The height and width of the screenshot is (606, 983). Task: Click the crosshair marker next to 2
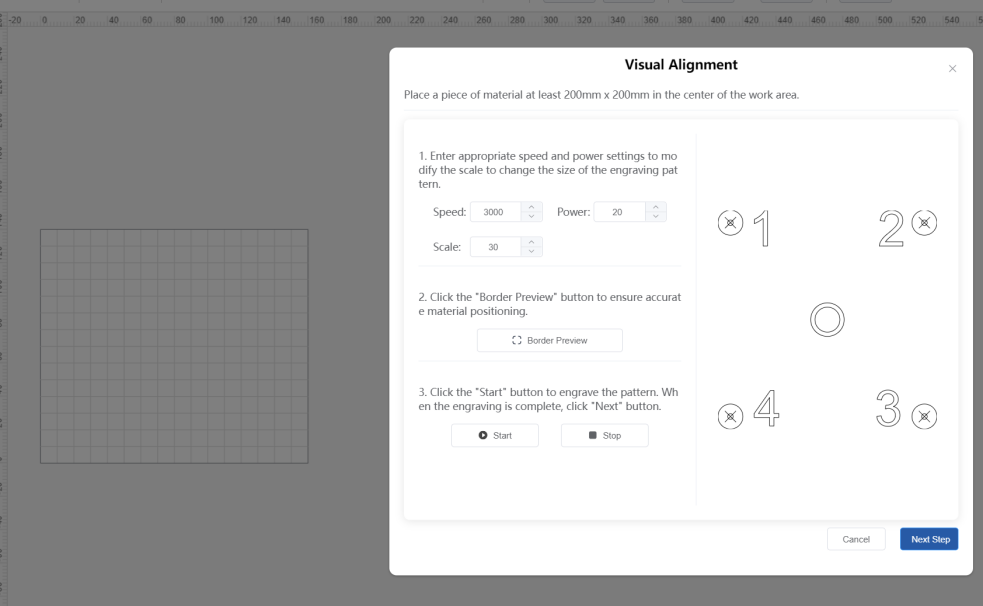(924, 222)
